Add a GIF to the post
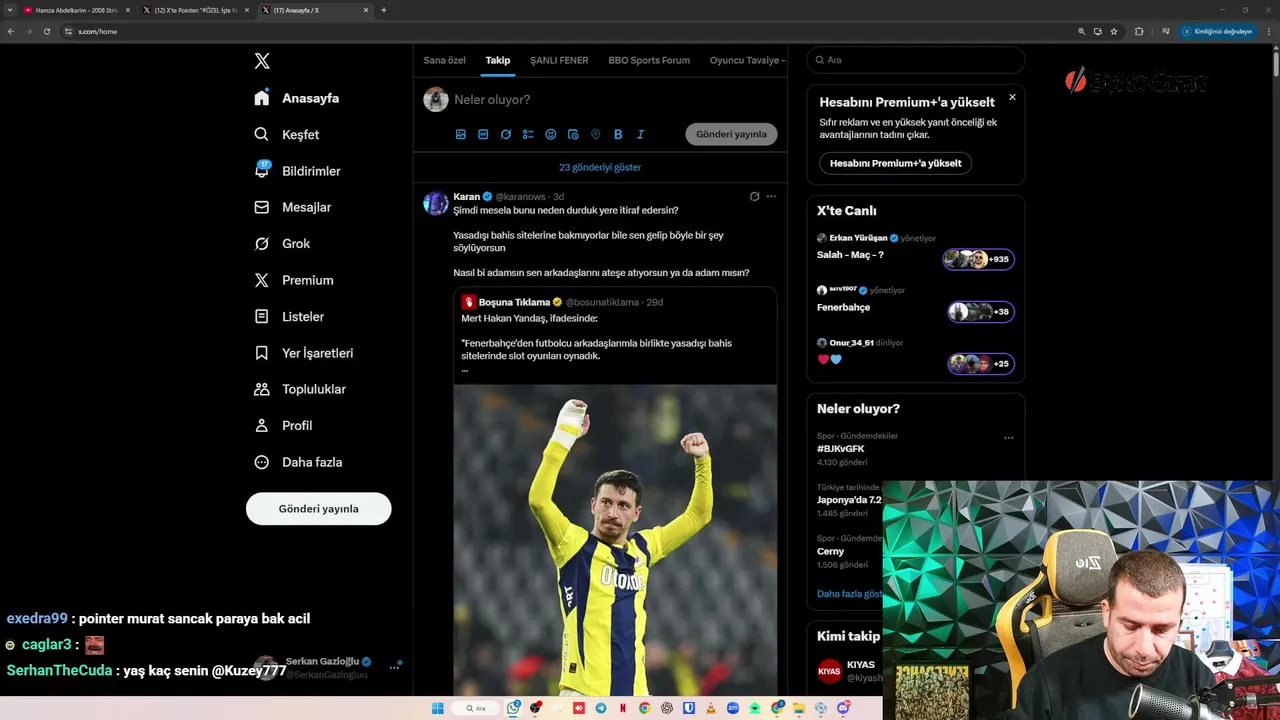The image size is (1280, 720). tap(483, 134)
